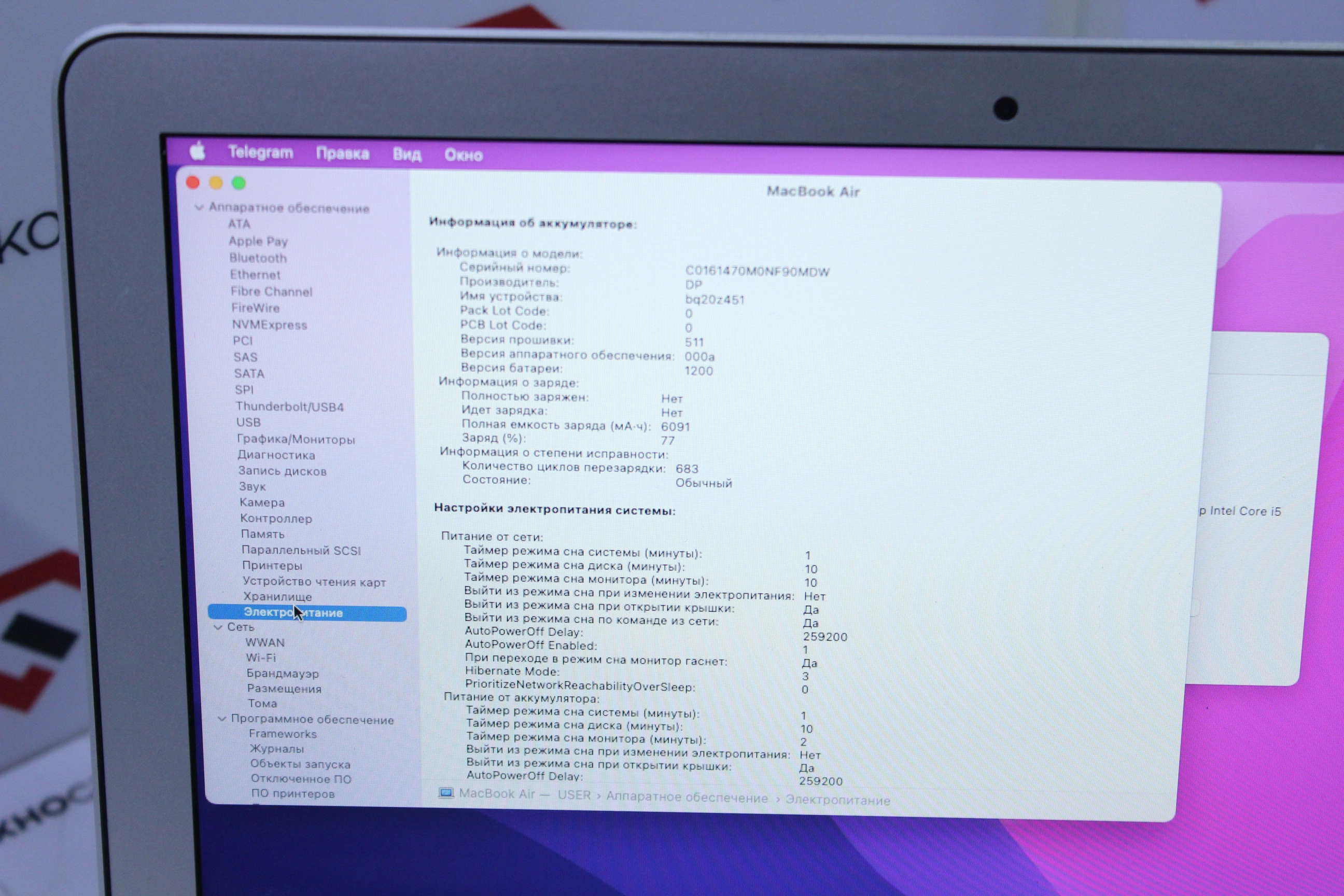Viewport: 1344px width, 896px height.
Task: Open the Apple menu icon
Action: 198,151
